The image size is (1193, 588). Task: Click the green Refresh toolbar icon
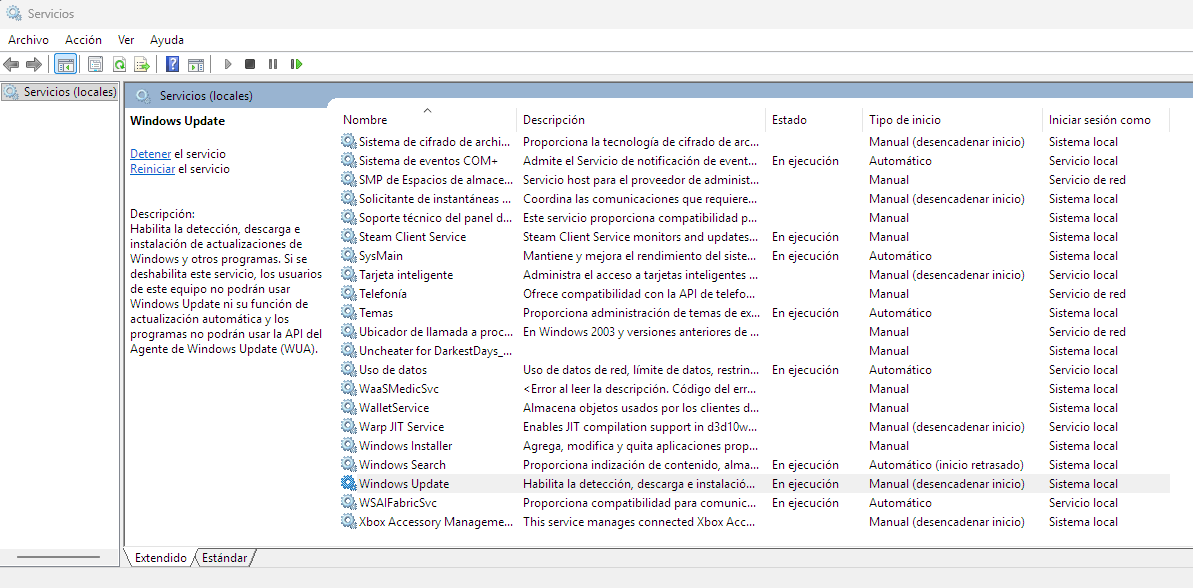119,64
